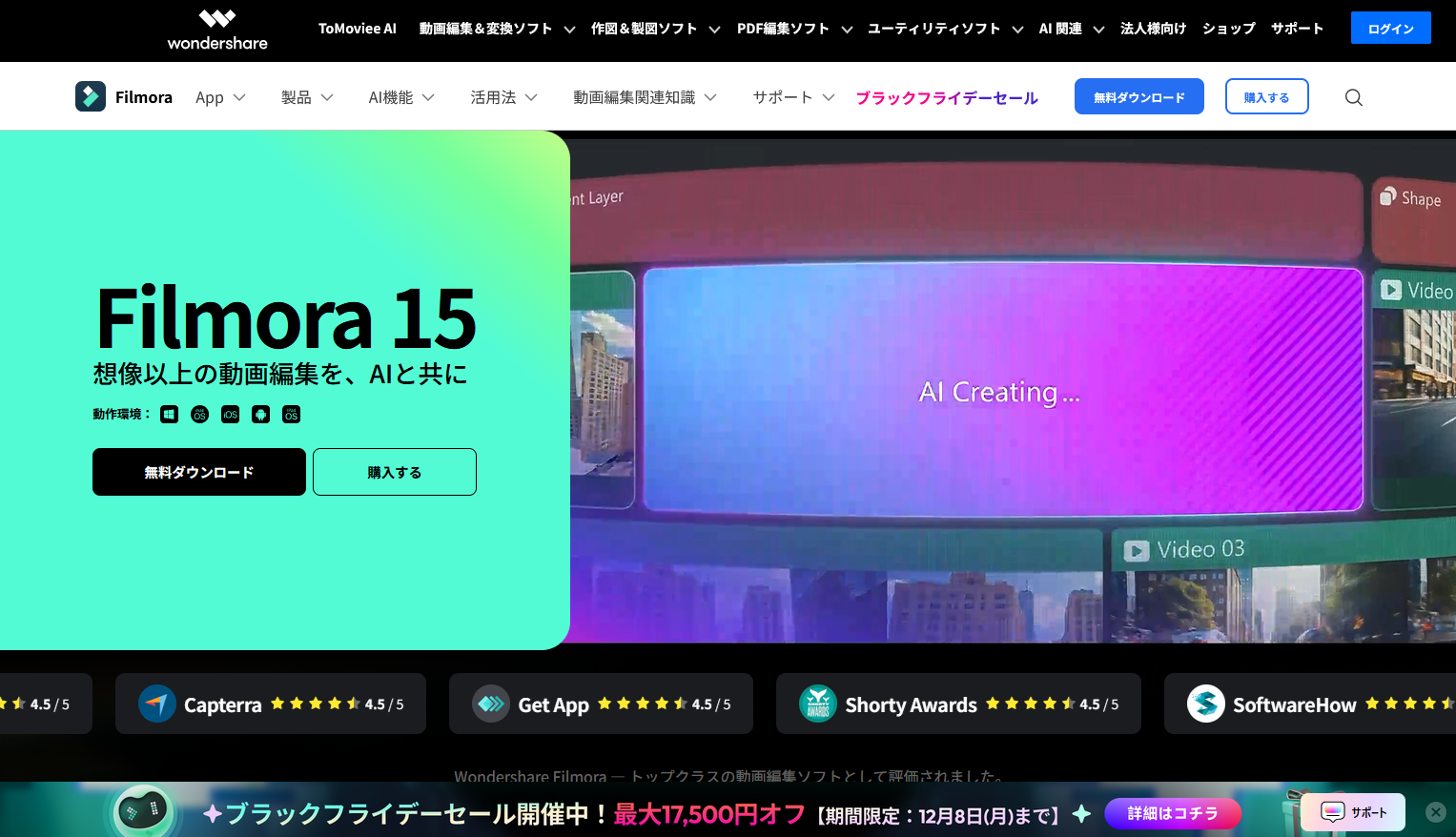The width and height of the screenshot is (1456, 837).
Task: Expand the 製品 dropdown menu
Action: tap(307, 97)
